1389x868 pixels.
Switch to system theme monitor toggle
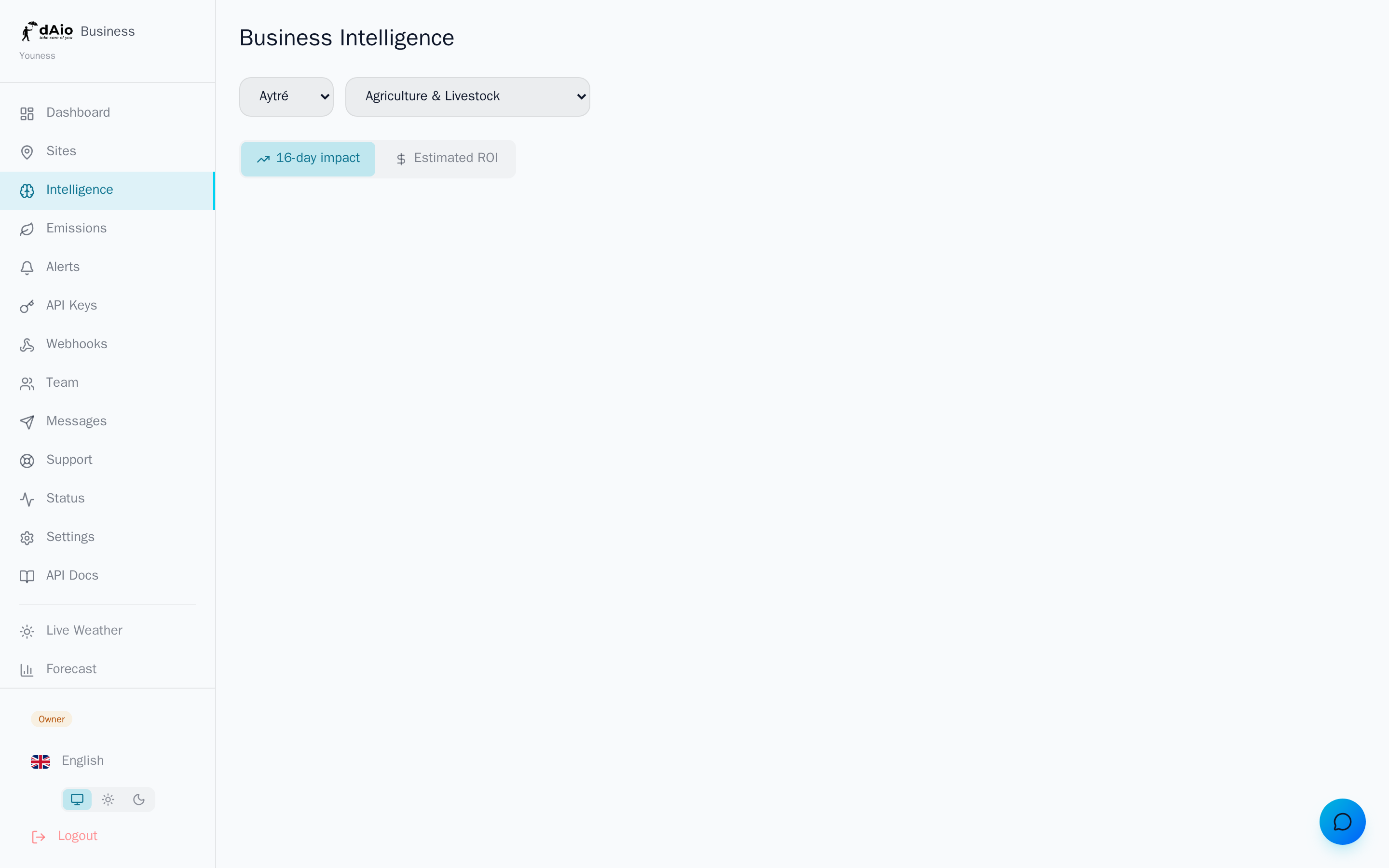click(x=77, y=799)
